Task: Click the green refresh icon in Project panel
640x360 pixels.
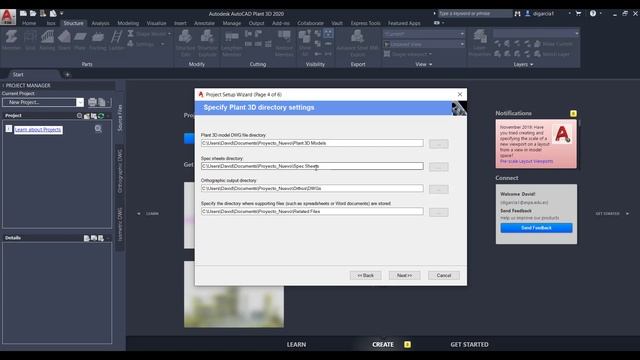Action: (x=101, y=116)
